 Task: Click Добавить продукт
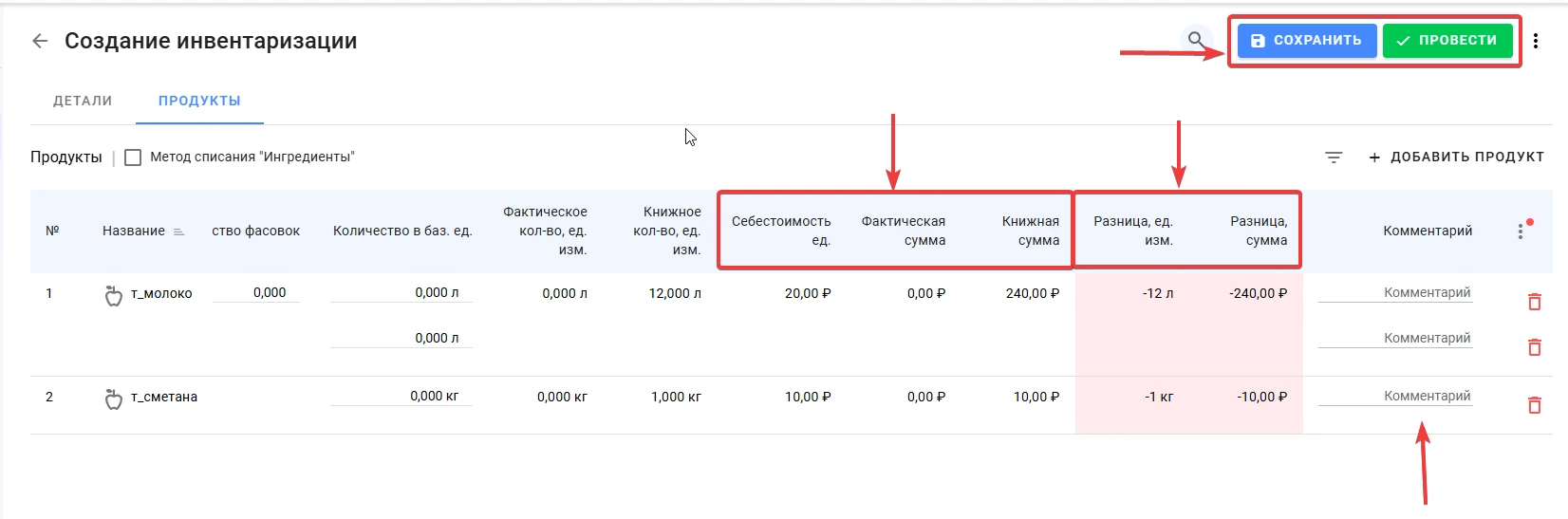[x=1456, y=158]
